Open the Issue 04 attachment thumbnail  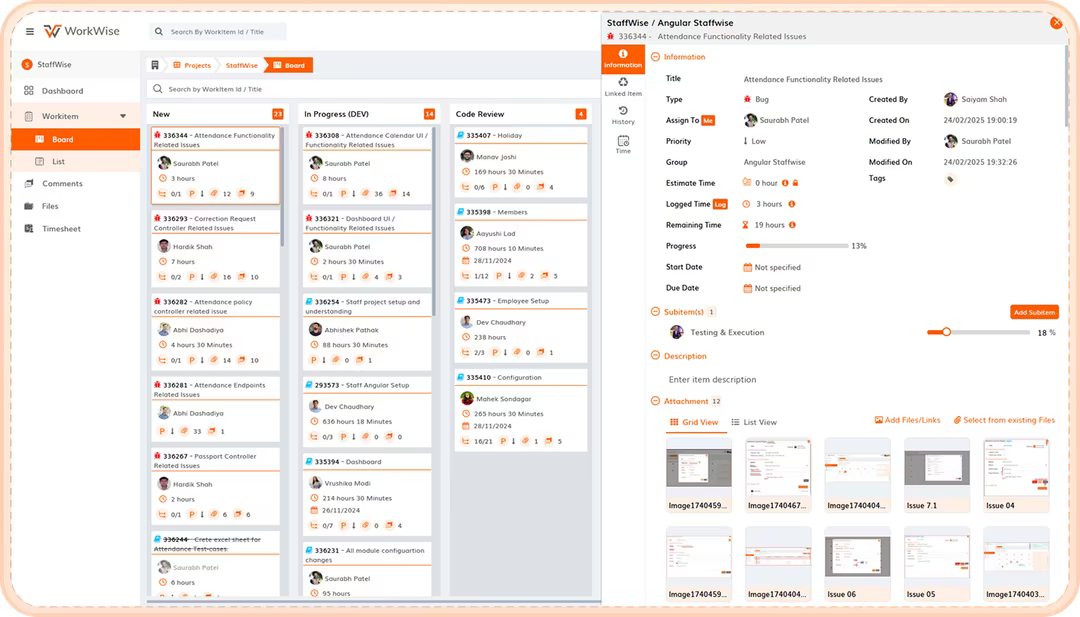1016,475
